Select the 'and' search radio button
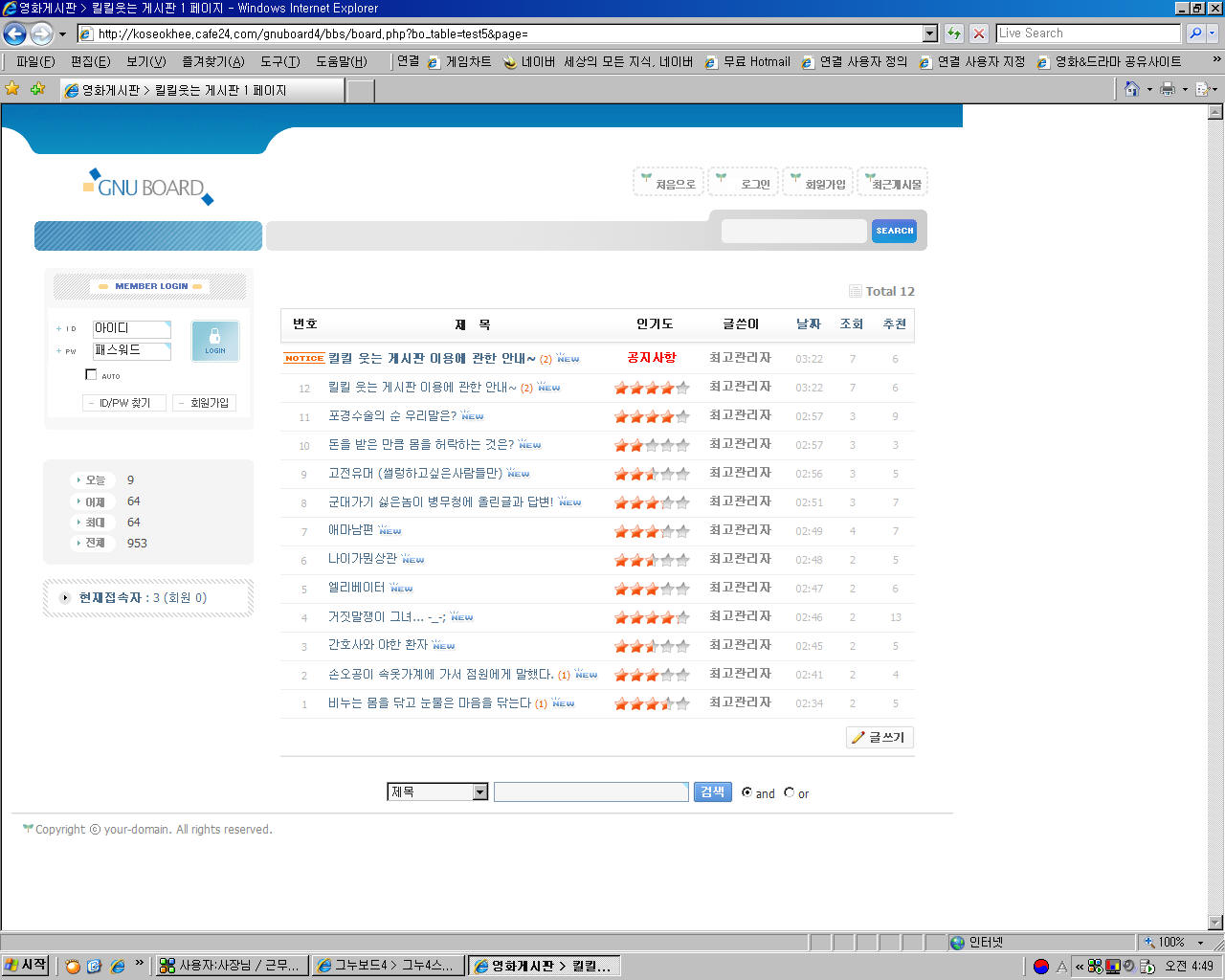 tap(746, 792)
